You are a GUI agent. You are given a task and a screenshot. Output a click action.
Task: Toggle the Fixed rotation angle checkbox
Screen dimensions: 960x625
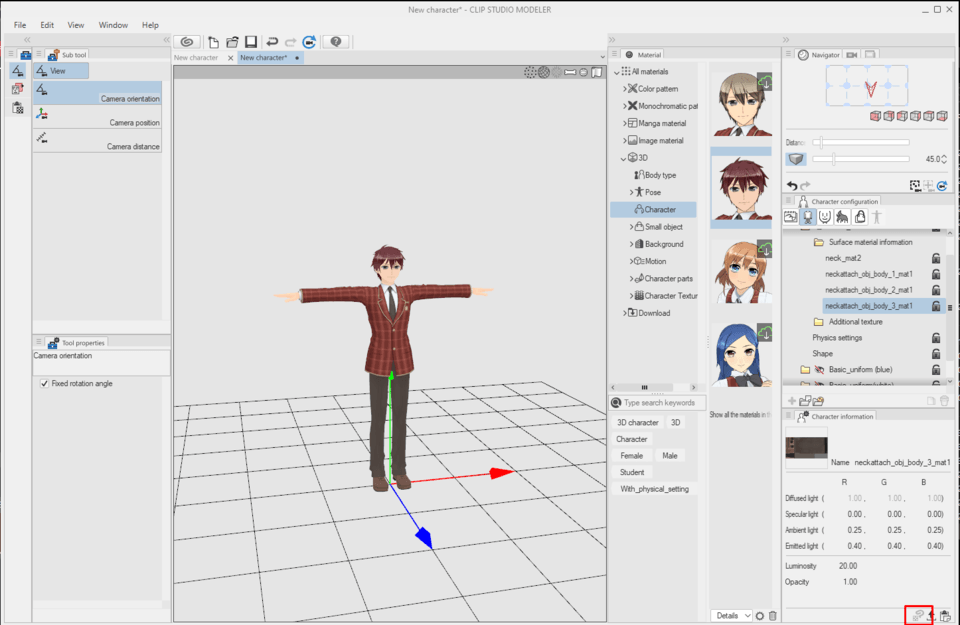tap(45, 383)
